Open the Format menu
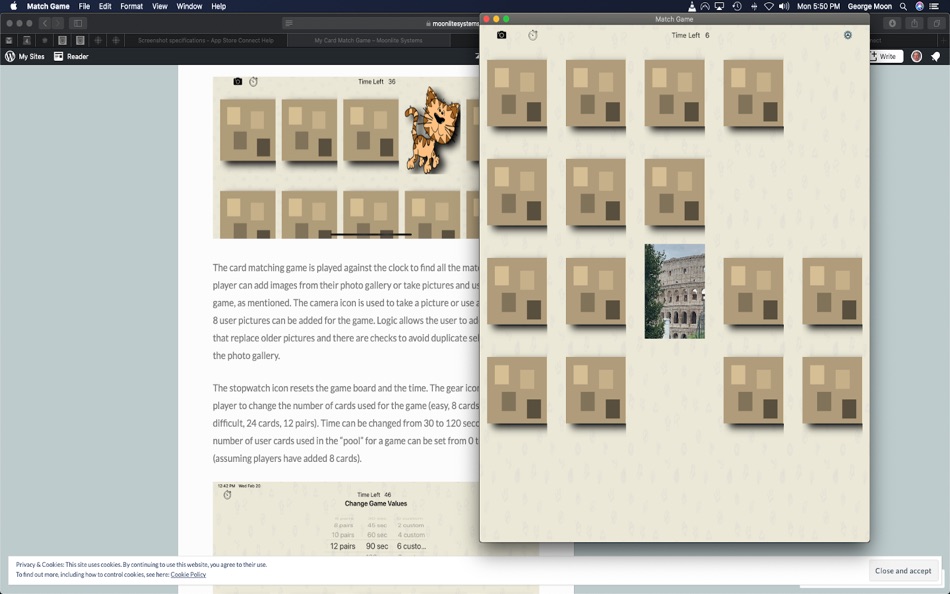Viewport: 950px width, 594px height. 131,6
